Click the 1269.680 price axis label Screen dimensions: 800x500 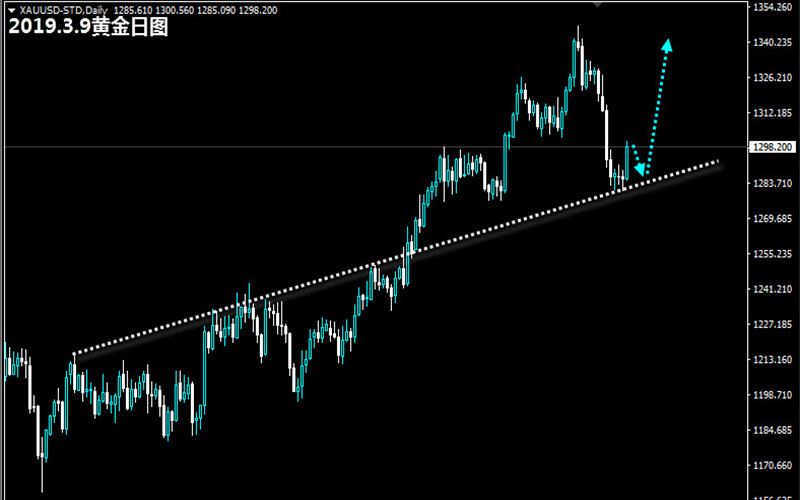coord(774,219)
